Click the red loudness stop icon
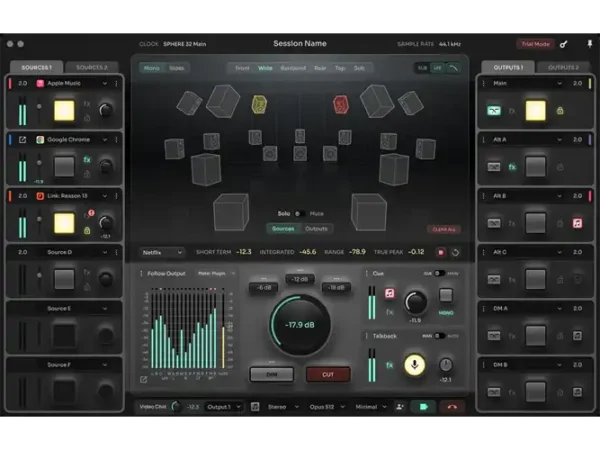The width and height of the screenshot is (600, 450). pos(441,252)
